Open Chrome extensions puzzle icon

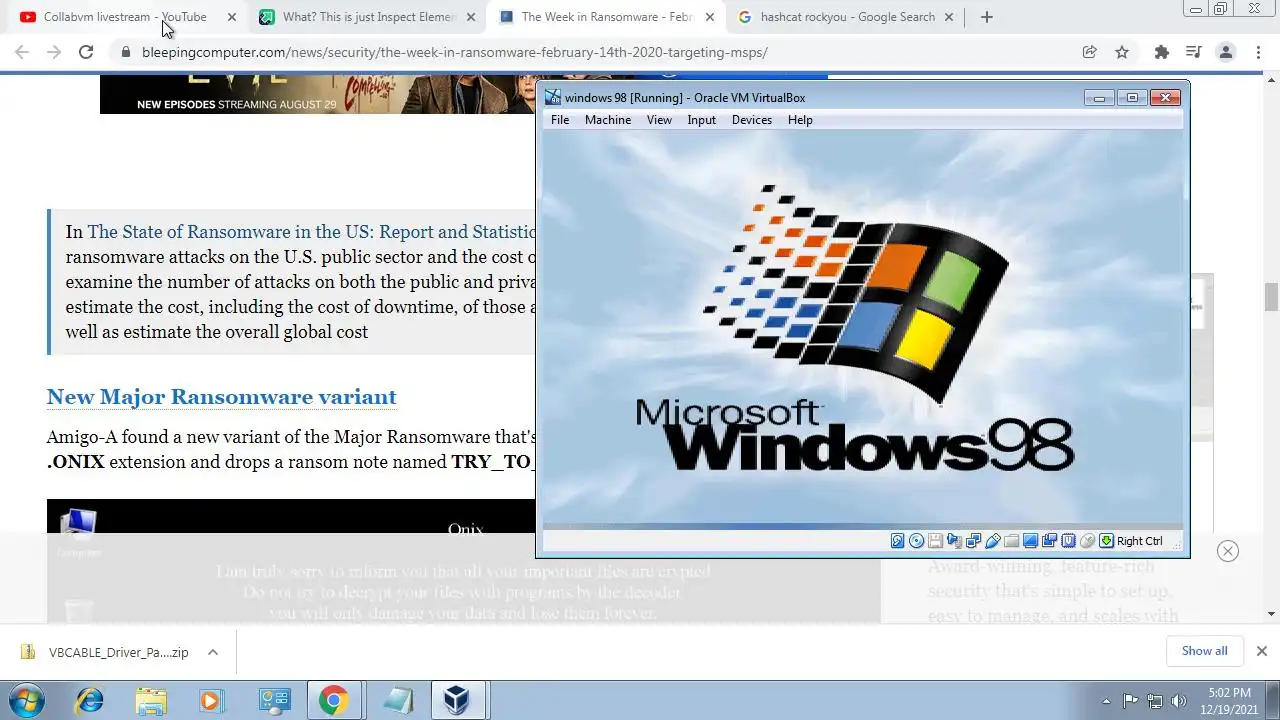pos(1161,52)
